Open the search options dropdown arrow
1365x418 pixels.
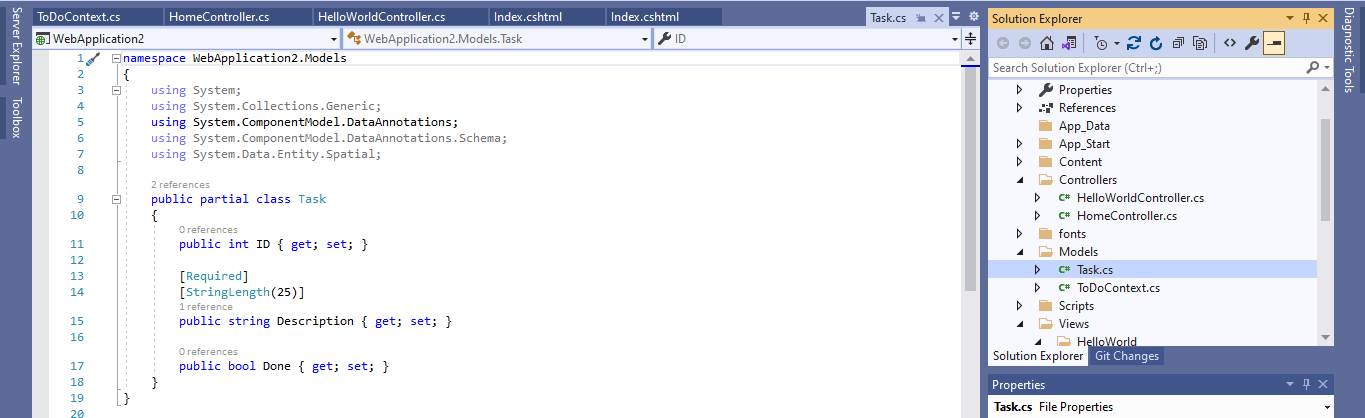pos(1326,67)
